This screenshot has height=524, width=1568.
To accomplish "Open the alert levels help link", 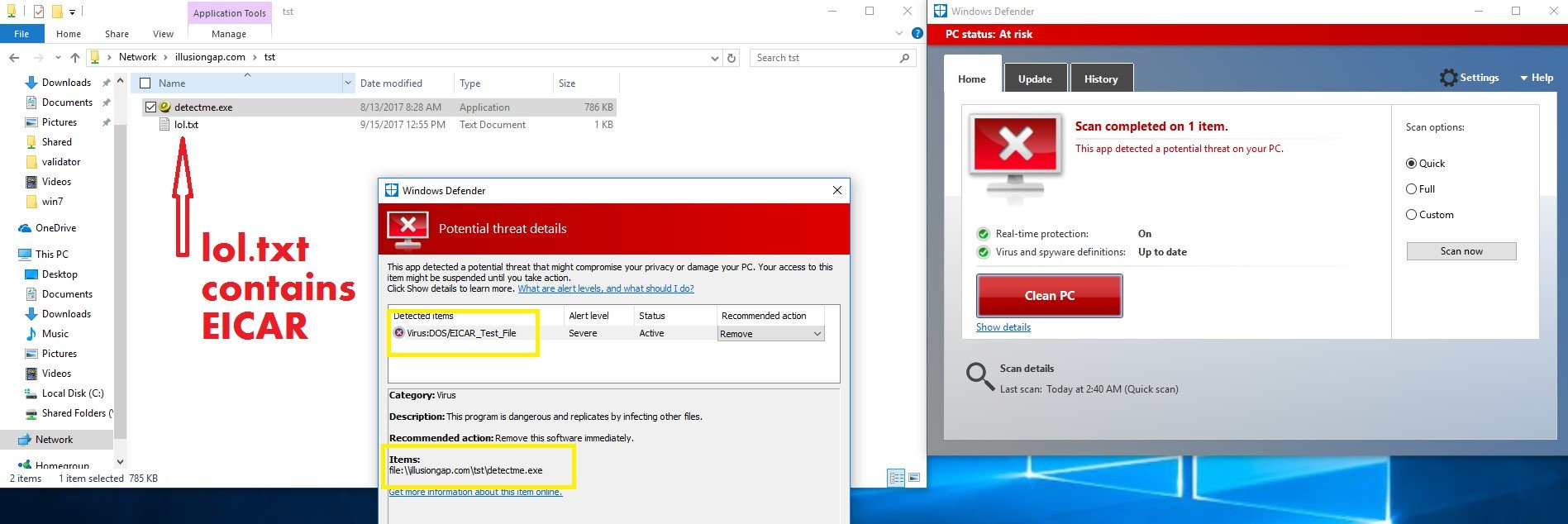I will tap(606, 288).
